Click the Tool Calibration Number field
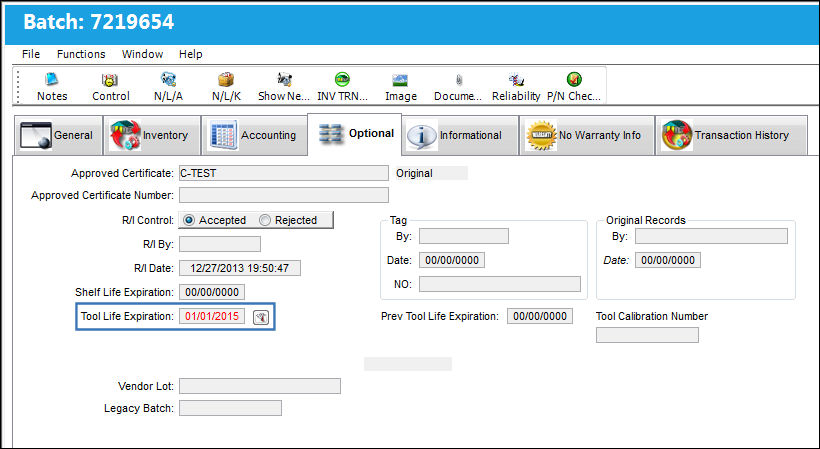 [647, 335]
